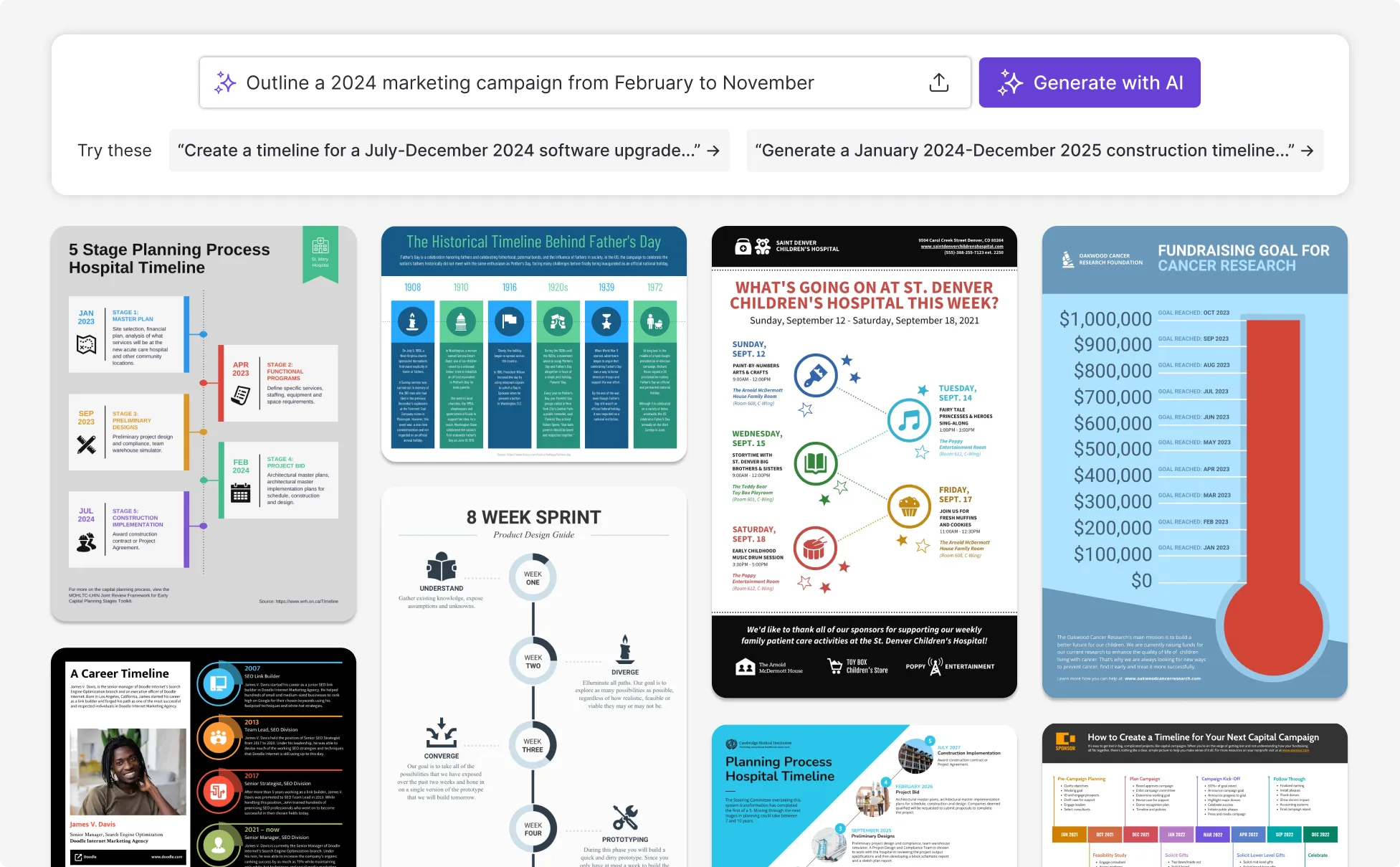
Task: Click arrow on software upgrade suggestion
Action: (713, 151)
